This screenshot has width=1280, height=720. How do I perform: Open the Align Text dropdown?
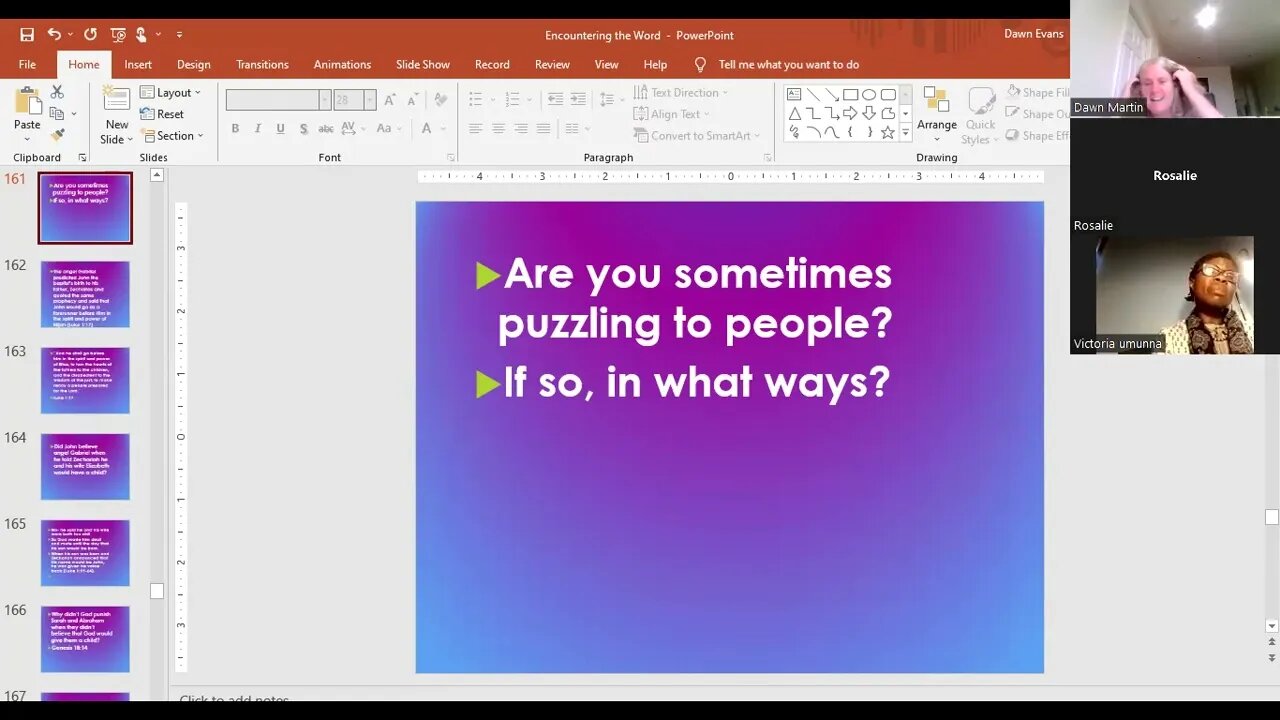click(x=671, y=114)
